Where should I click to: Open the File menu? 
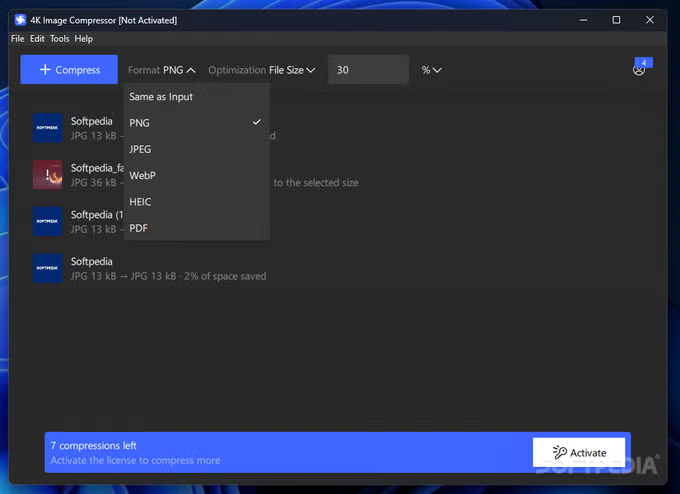[18, 39]
